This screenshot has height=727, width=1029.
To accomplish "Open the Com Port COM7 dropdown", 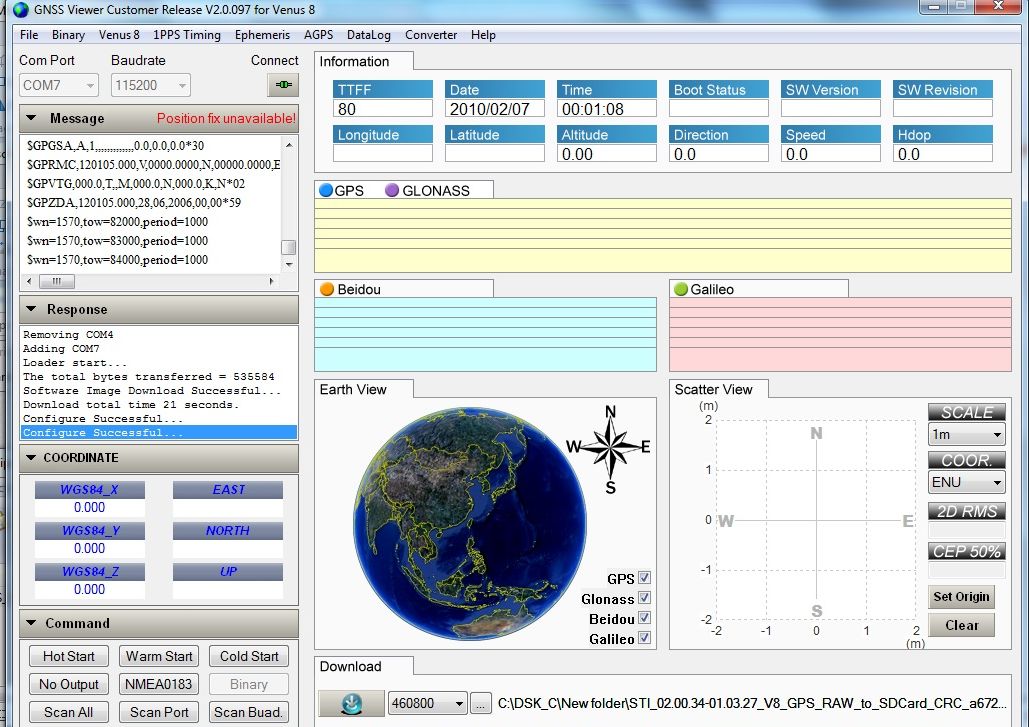I will click(x=59, y=85).
